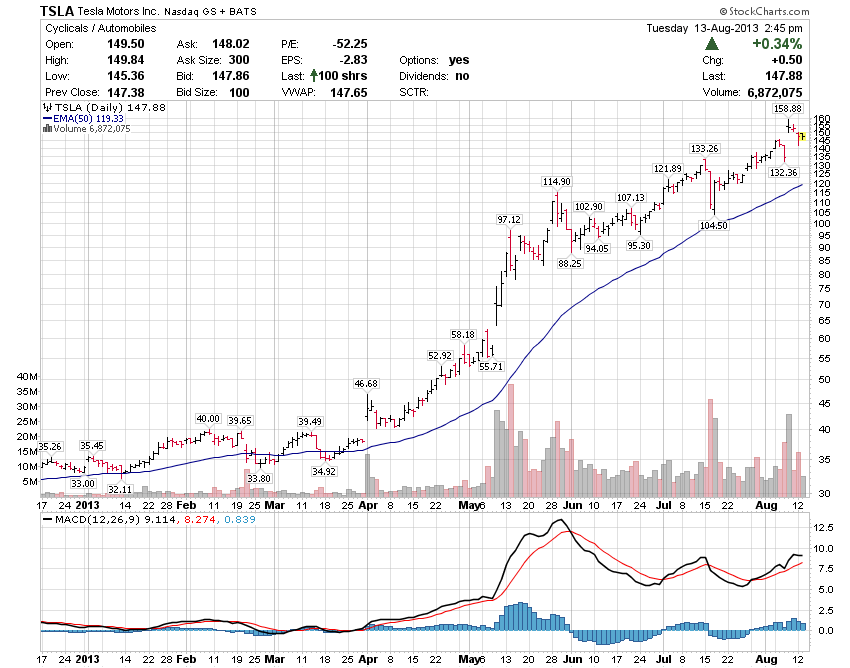Screen dimensions: 850x668
Task: Click the Options value yes
Action: point(459,60)
